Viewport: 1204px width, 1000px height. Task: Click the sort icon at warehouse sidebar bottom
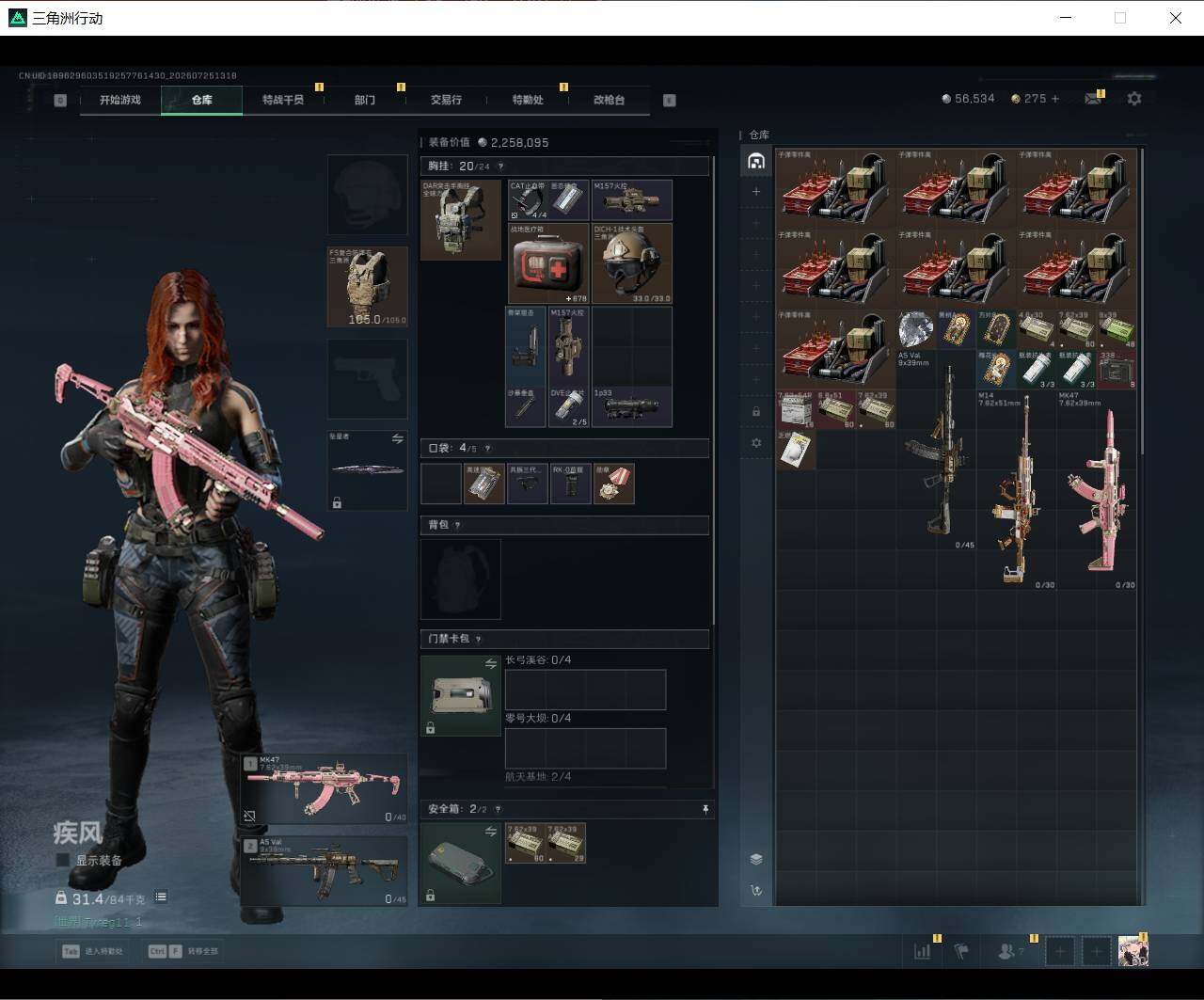tap(756, 890)
